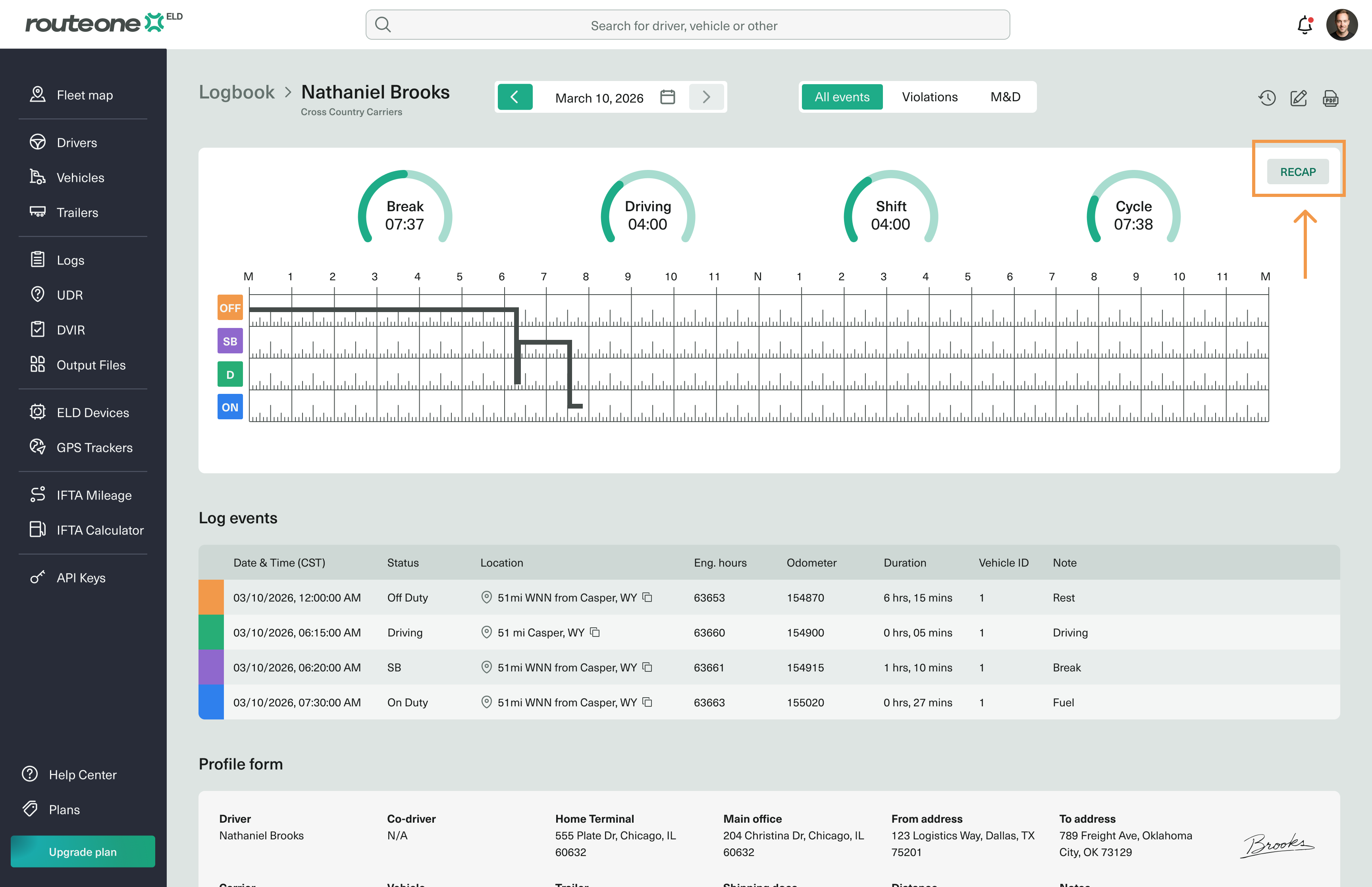Click the blue On Duty color marker
1372x887 pixels.
(x=211, y=702)
